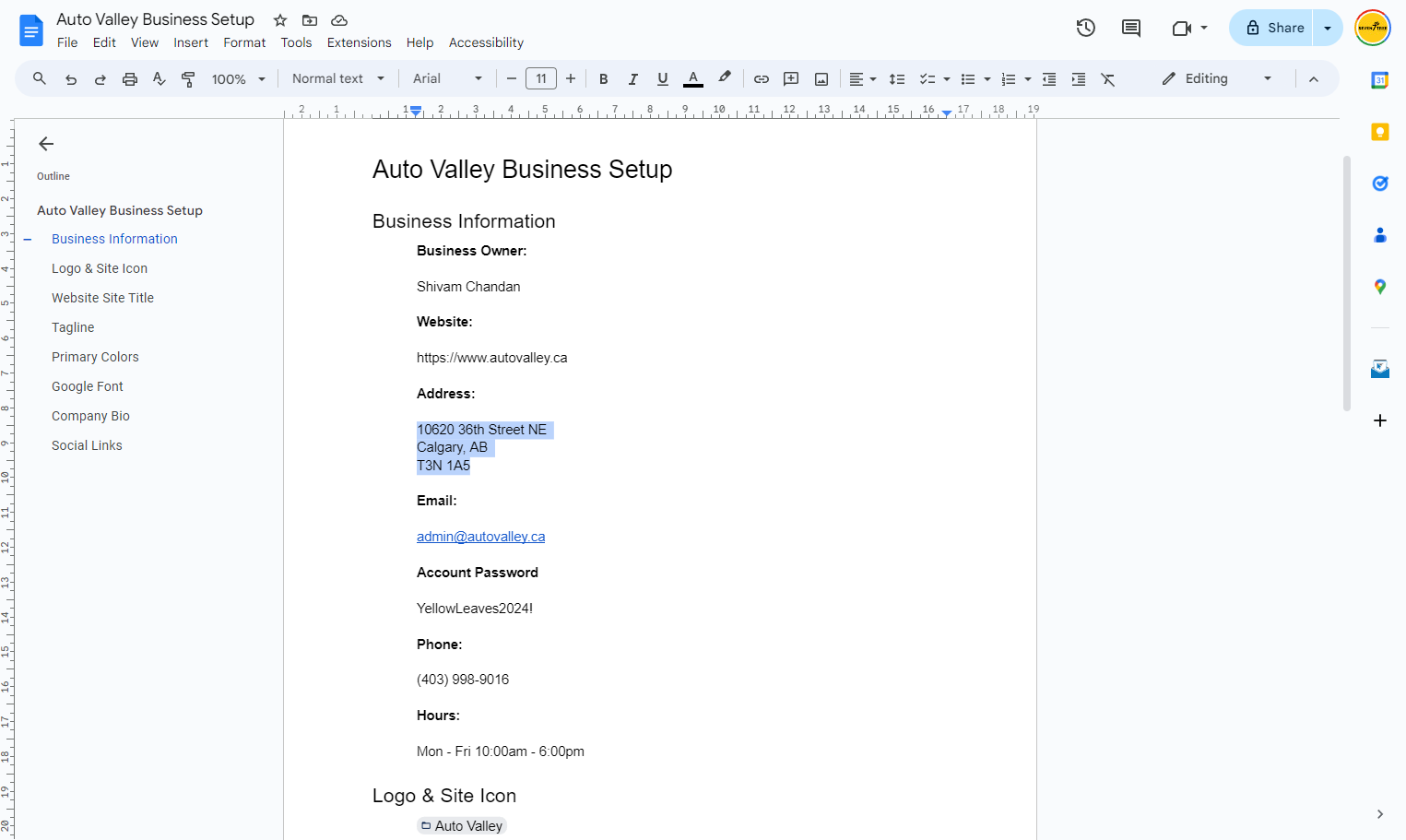Open the text color picker

click(x=693, y=79)
